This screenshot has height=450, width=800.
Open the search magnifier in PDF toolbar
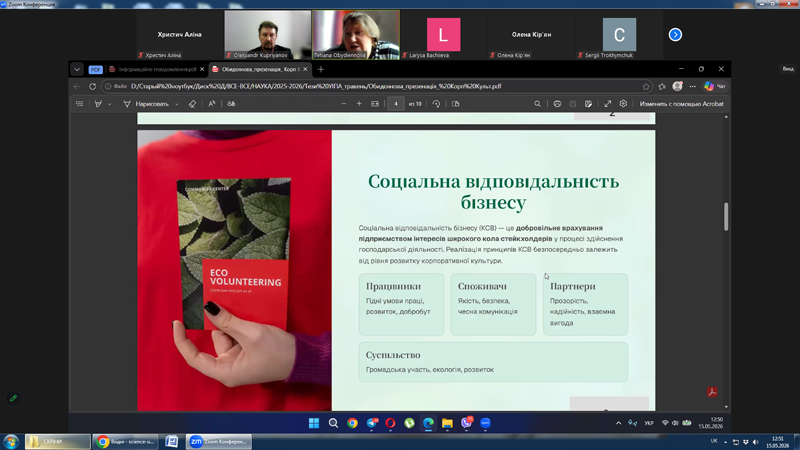tap(537, 104)
